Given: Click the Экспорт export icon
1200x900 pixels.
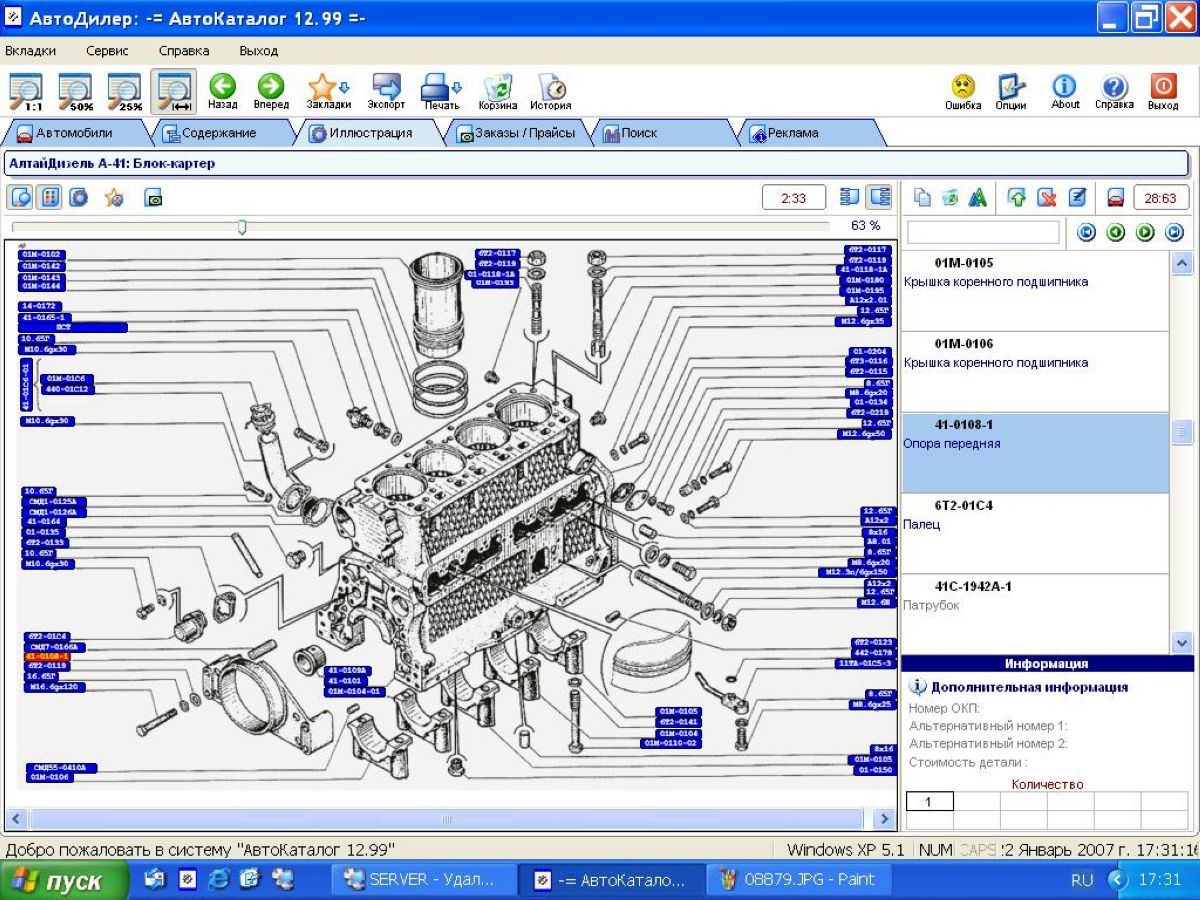Looking at the screenshot, I should pos(386,91).
